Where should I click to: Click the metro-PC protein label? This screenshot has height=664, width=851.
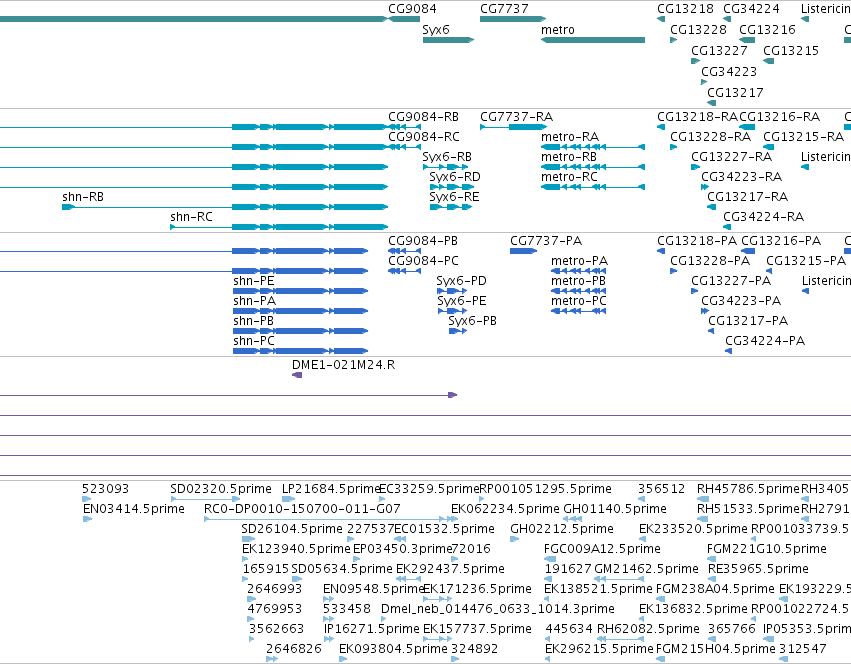pyautogui.click(x=578, y=301)
